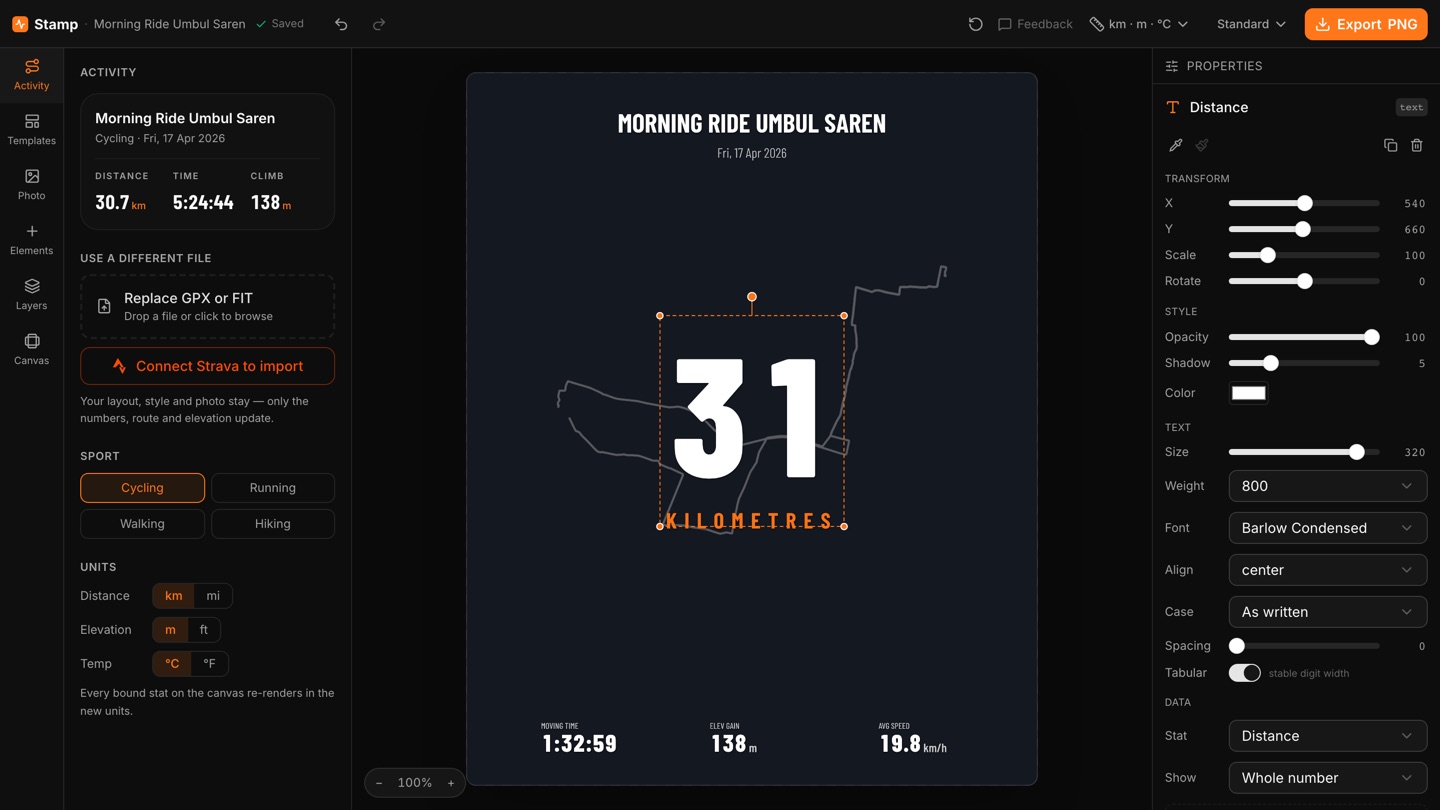Toggle the Tabular stable digit width switch

pos(1244,673)
